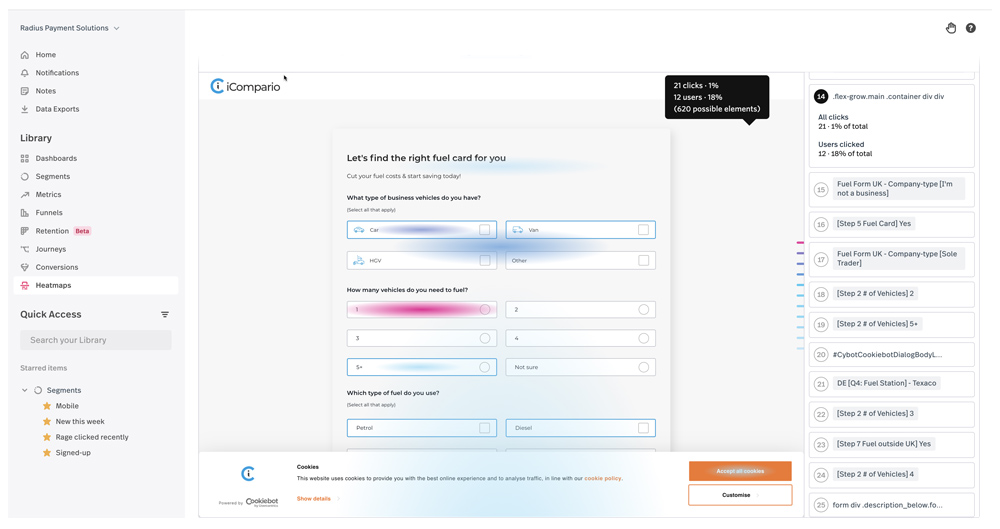Click the Quick Access filter icon

[x=165, y=315]
